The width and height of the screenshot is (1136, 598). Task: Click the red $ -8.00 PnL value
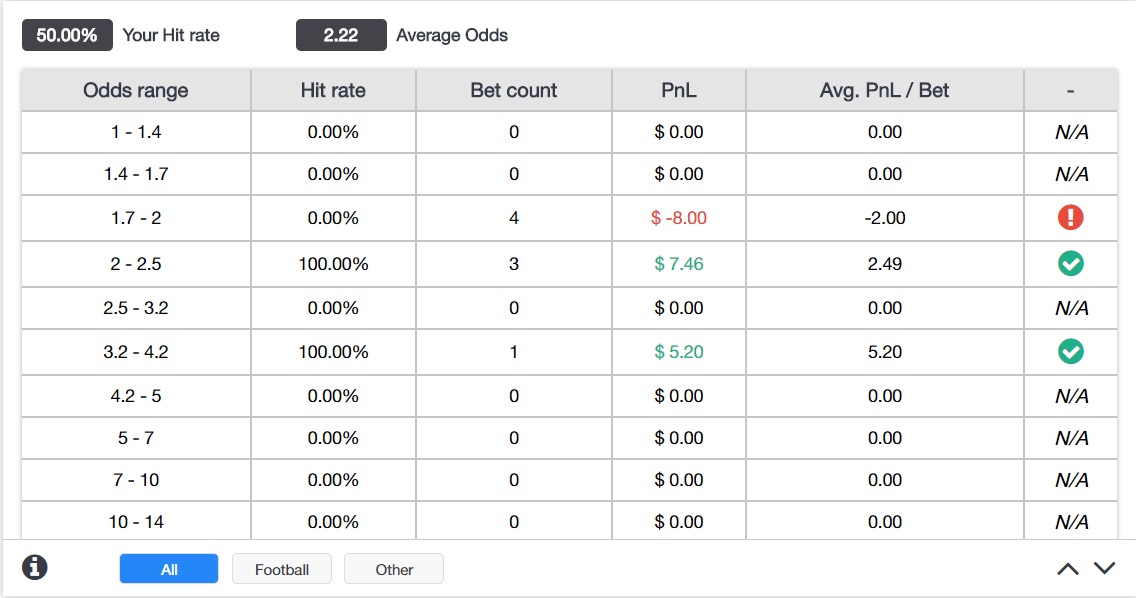click(679, 218)
